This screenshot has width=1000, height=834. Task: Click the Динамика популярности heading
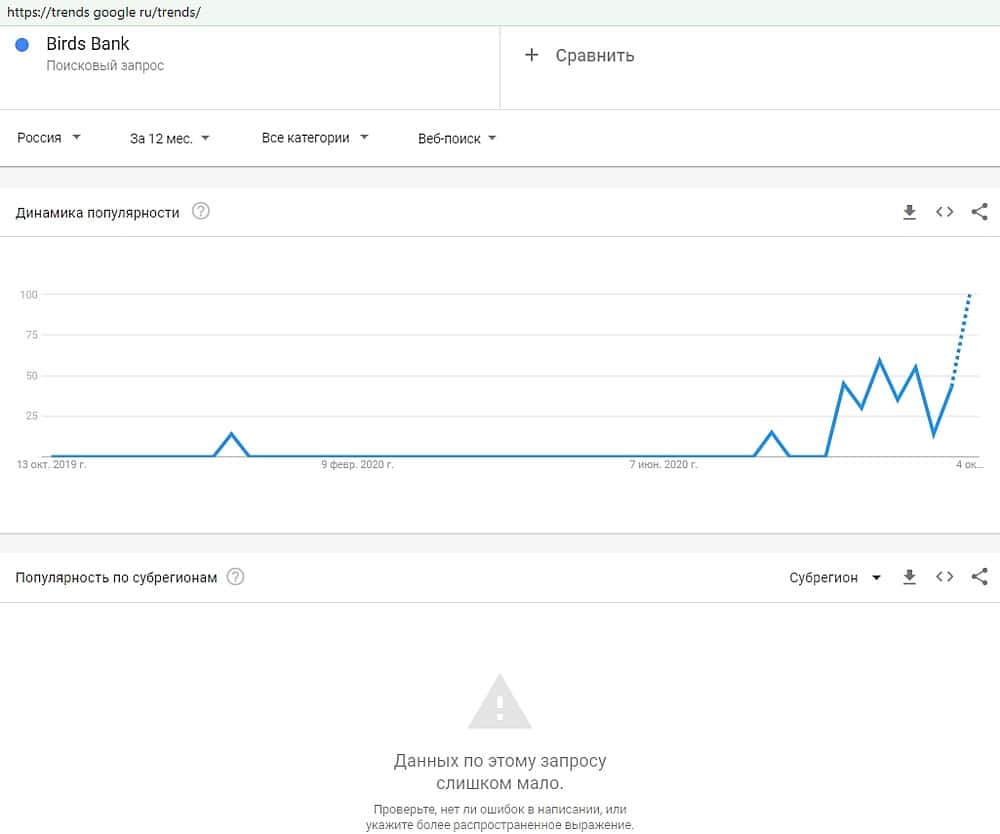click(98, 213)
